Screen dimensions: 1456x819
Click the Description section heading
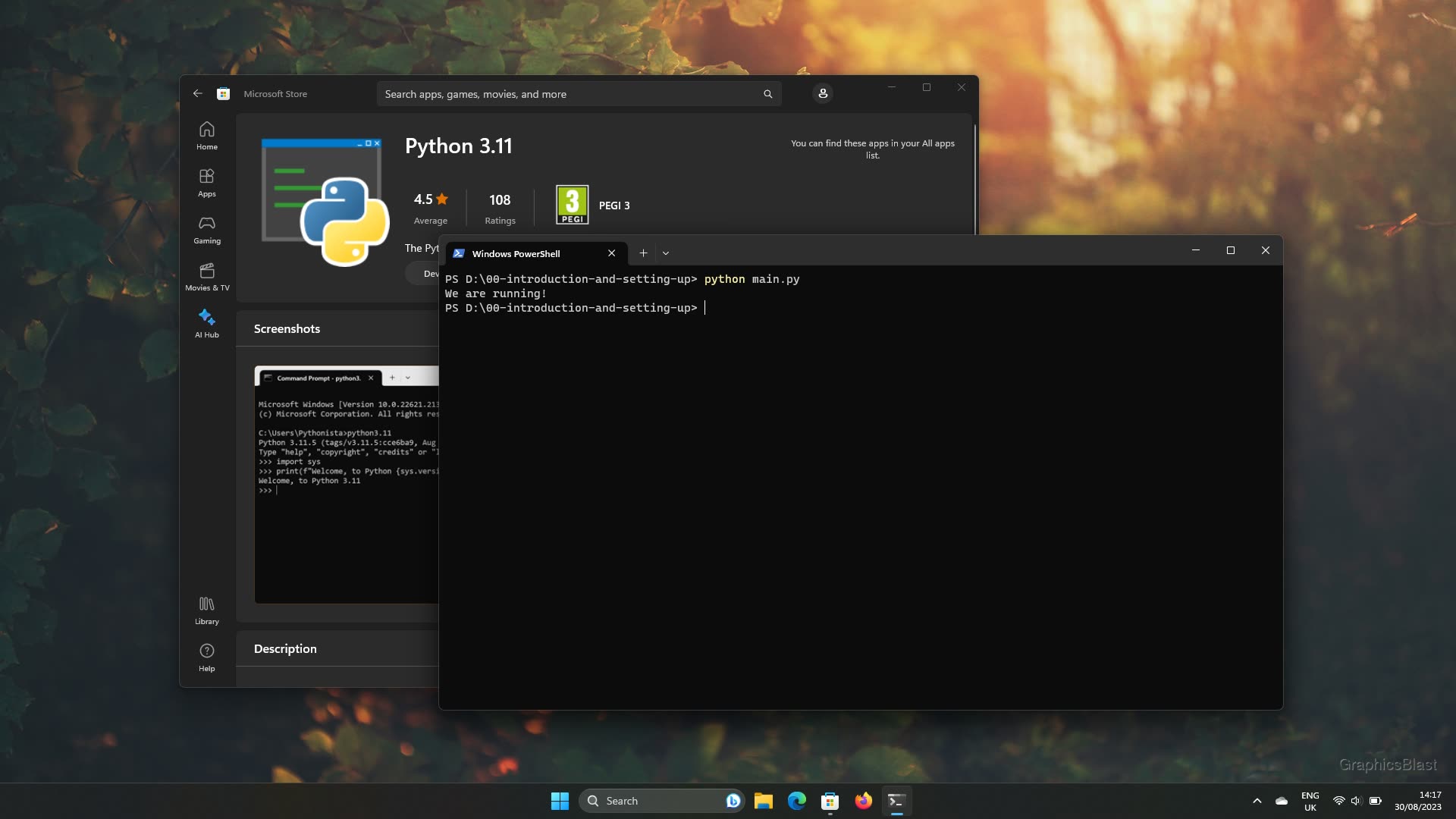pyautogui.click(x=285, y=648)
